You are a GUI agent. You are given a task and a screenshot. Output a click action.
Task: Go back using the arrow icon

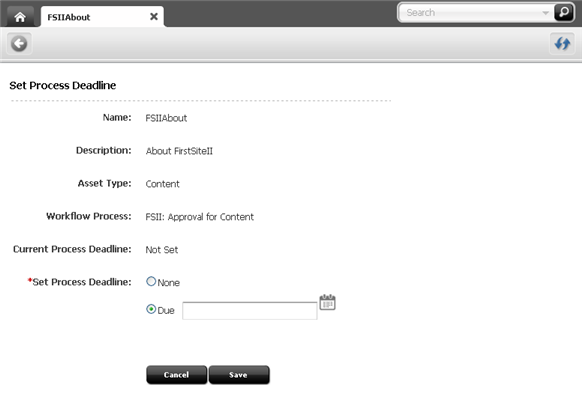tap(19, 44)
